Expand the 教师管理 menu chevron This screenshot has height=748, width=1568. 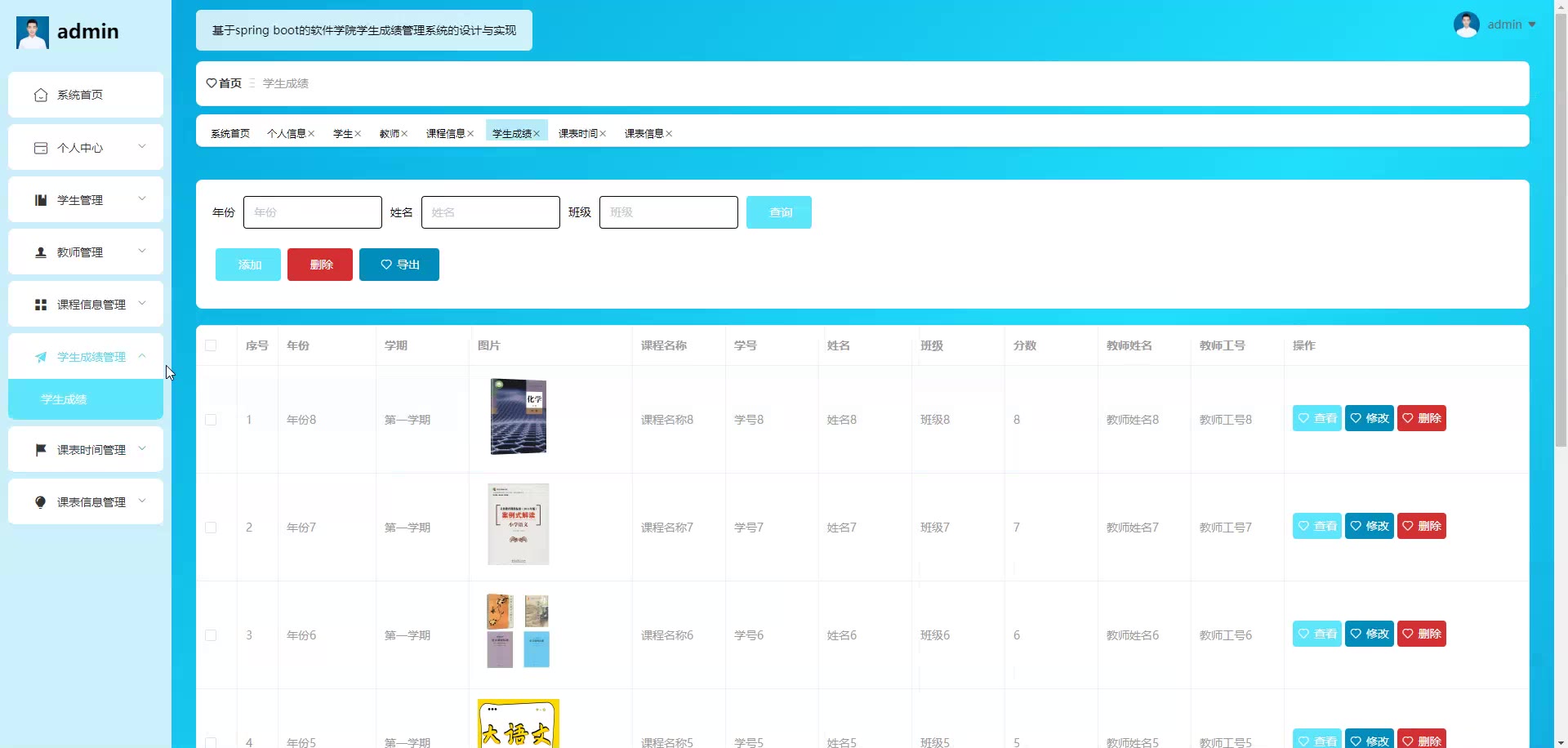[x=142, y=252]
